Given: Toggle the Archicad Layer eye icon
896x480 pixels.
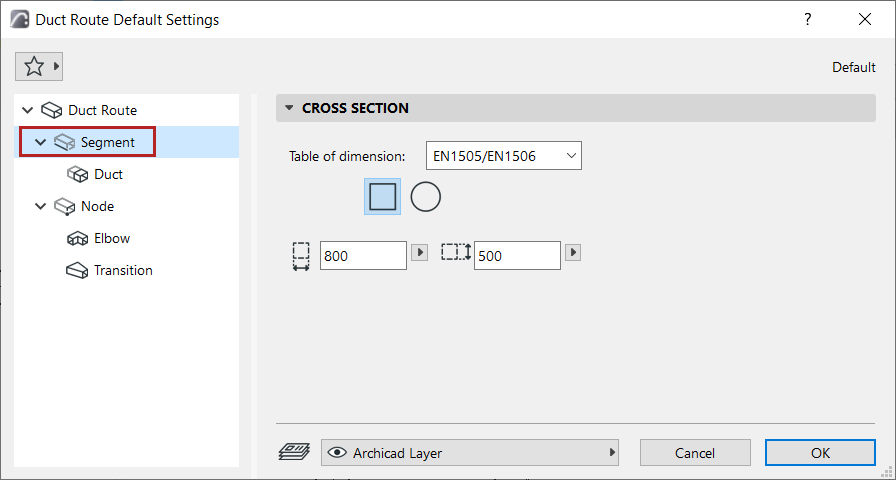Looking at the screenshot, I should pyautogui.click(x=337, y=453).
